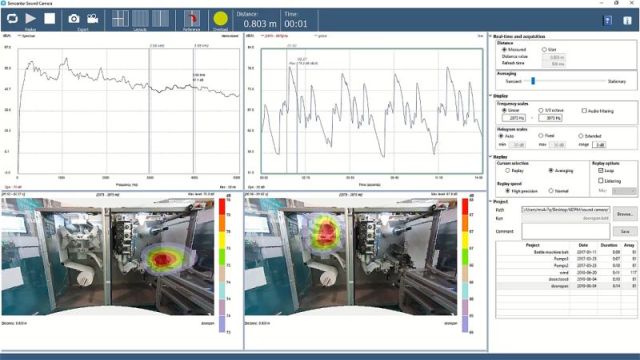Collapse the Display section
640x360 pixels.
[x=491, y=96]
